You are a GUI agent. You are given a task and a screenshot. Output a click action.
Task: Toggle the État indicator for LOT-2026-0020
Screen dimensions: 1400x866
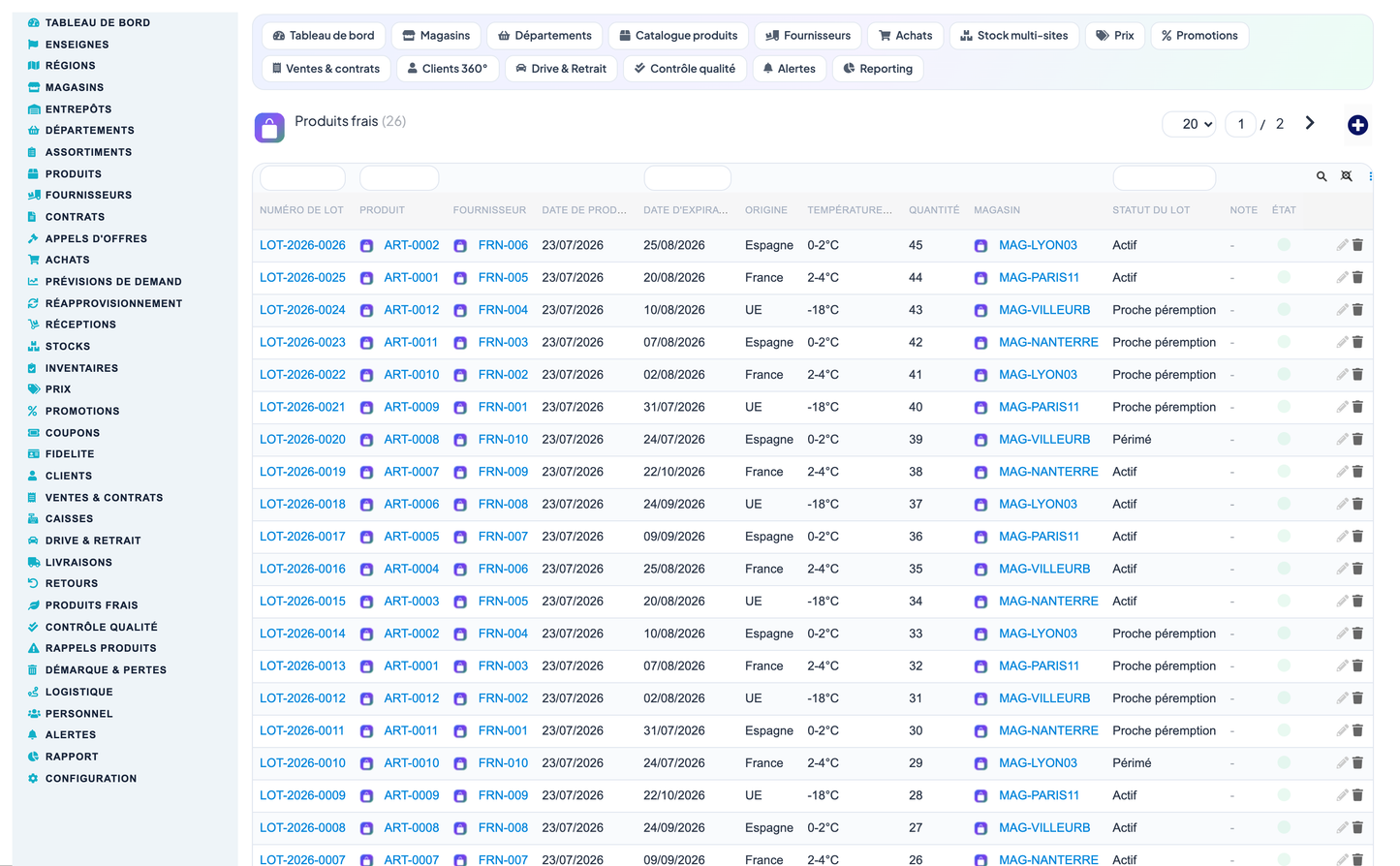[1284, 439]
